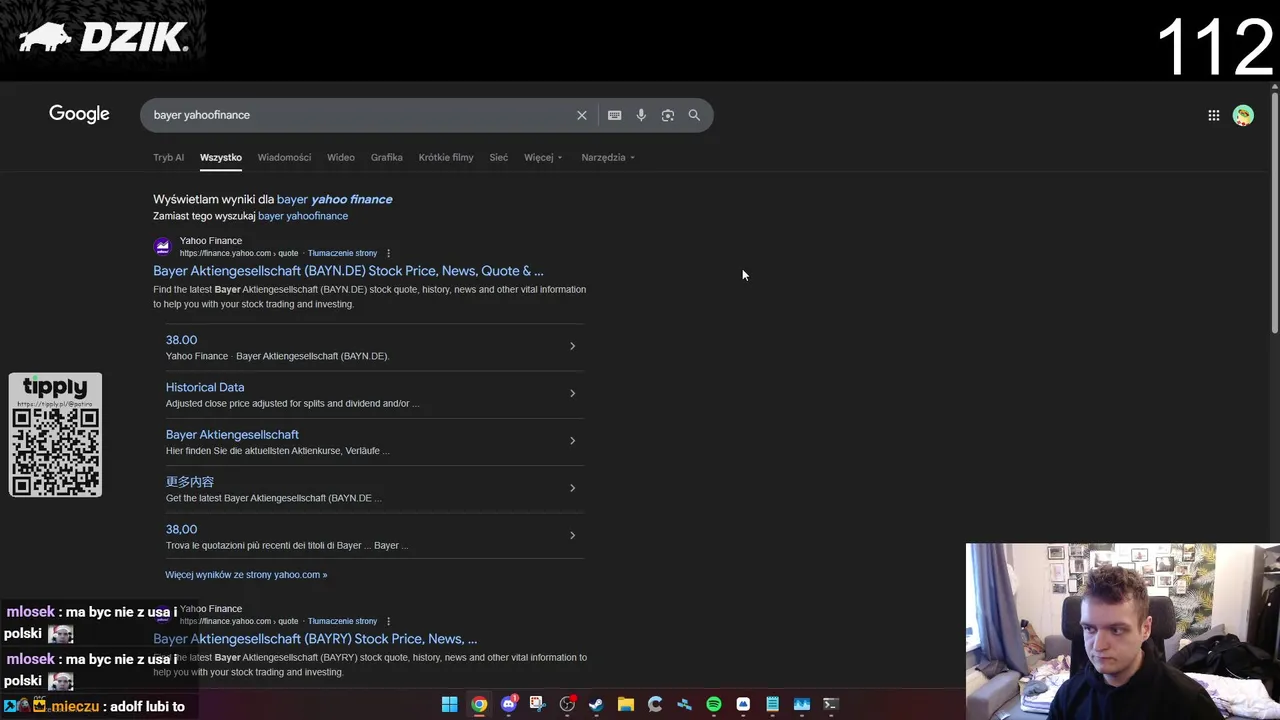Expand the Historical Data sitelink chevron

(x=572, y=393)
